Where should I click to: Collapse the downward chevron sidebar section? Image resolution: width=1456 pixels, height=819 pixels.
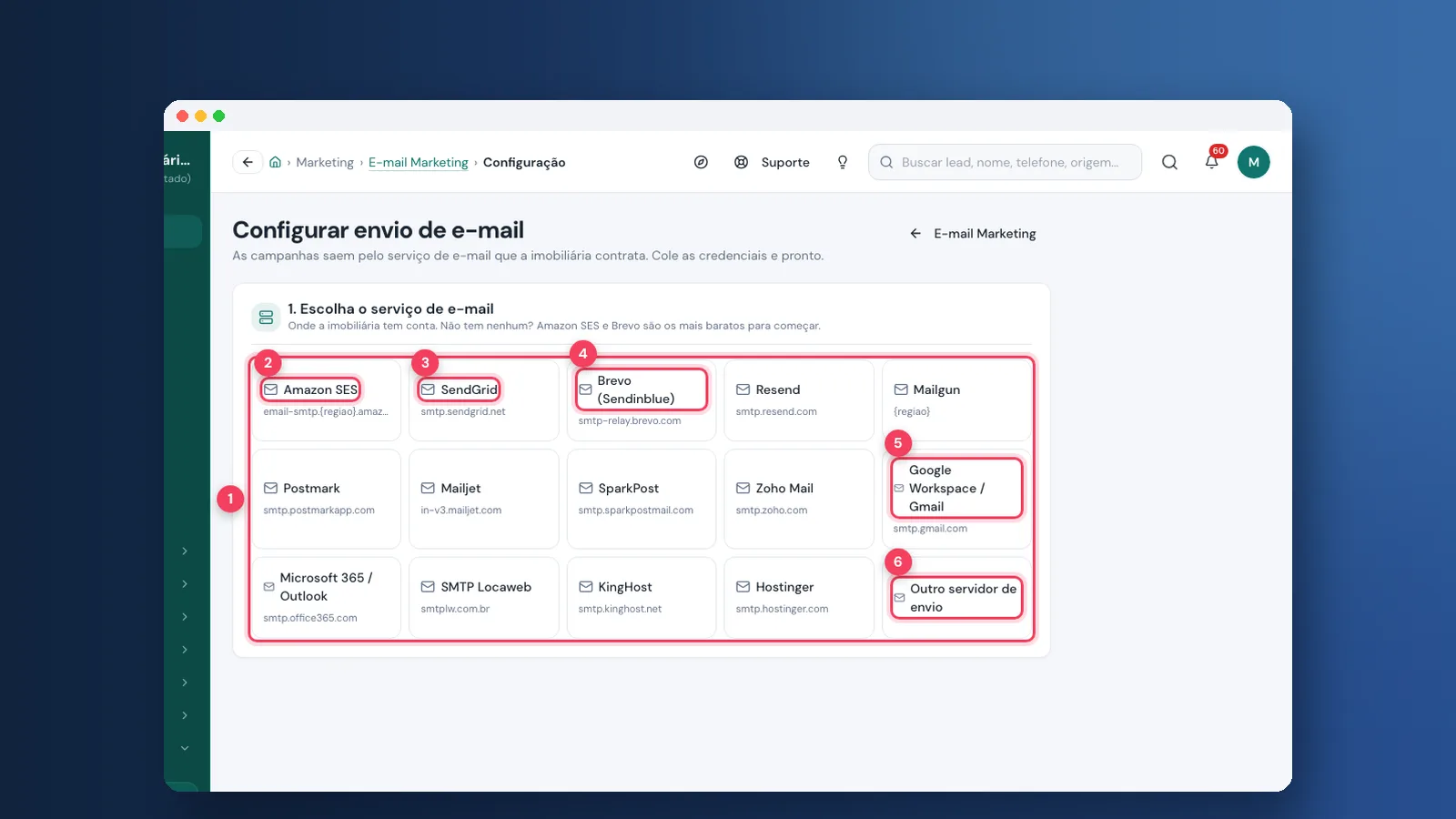point(185,748)
